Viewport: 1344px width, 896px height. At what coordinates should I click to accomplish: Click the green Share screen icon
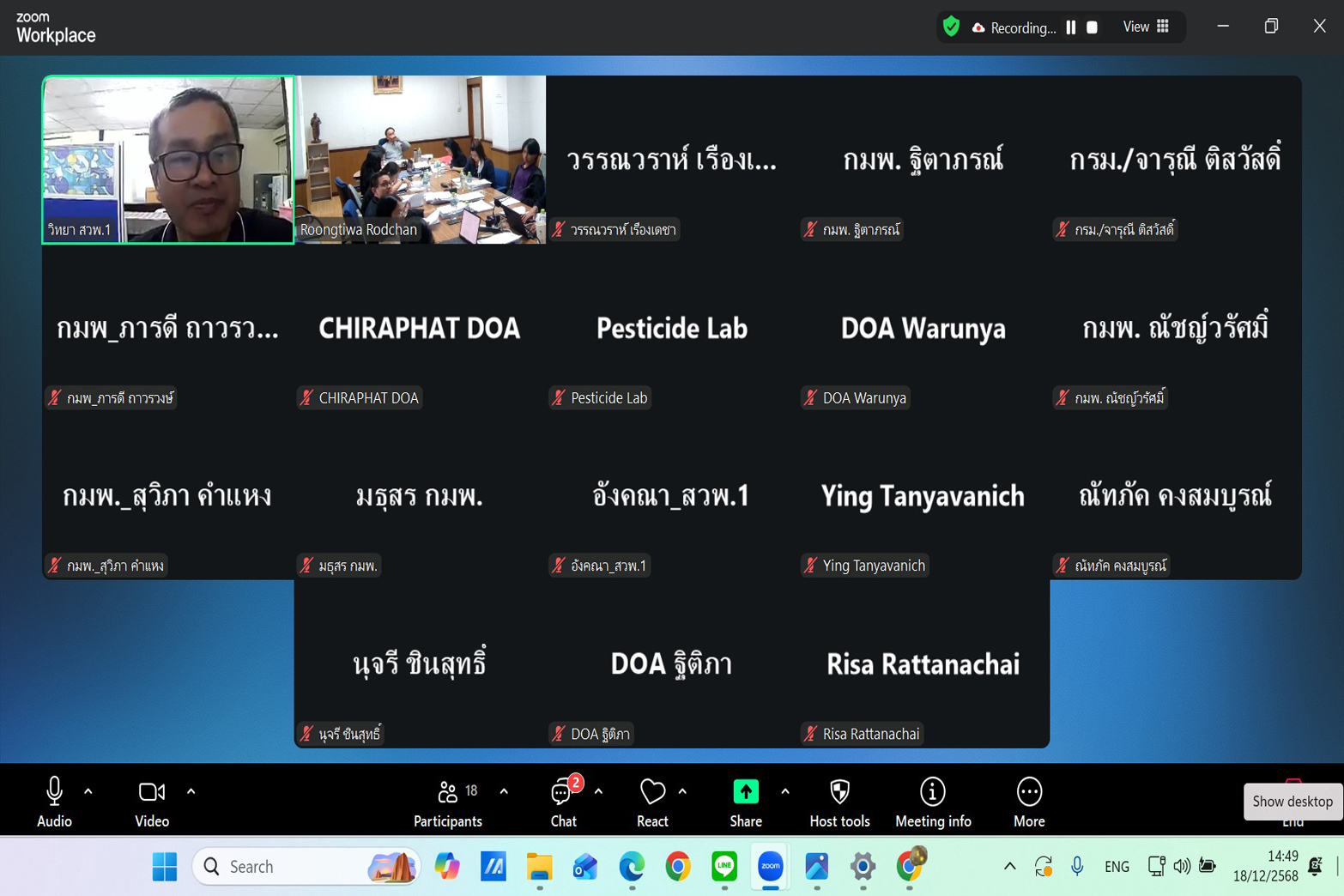745,792
